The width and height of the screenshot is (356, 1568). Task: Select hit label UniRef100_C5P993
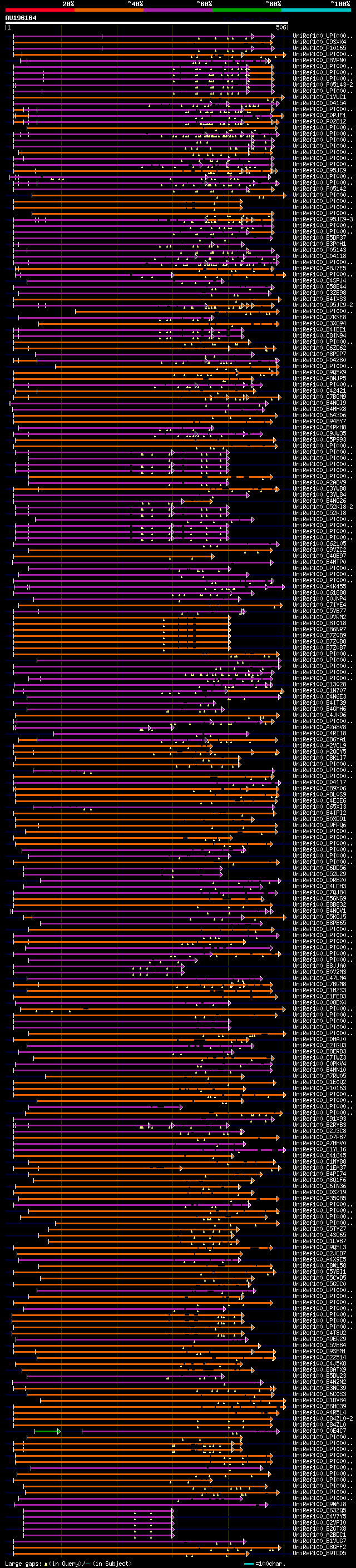tap(319, 439)
